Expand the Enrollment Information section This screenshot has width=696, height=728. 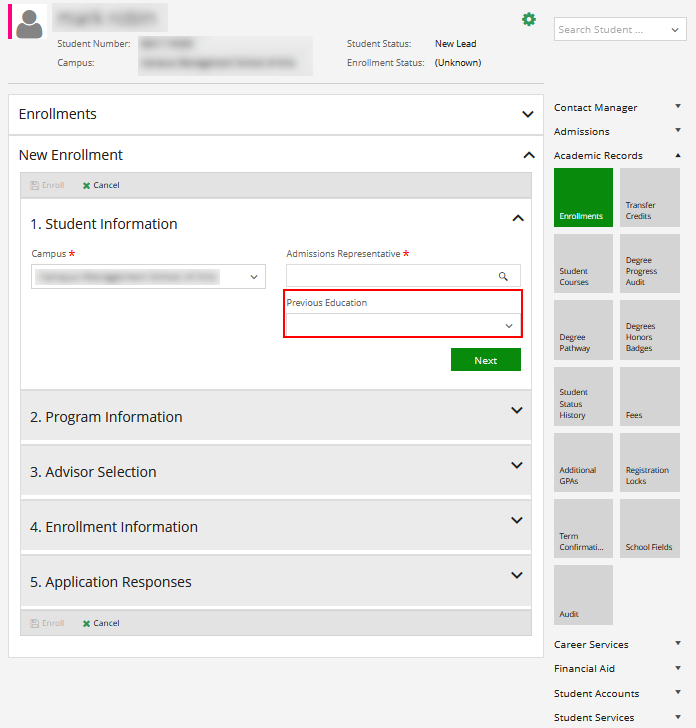517,520
